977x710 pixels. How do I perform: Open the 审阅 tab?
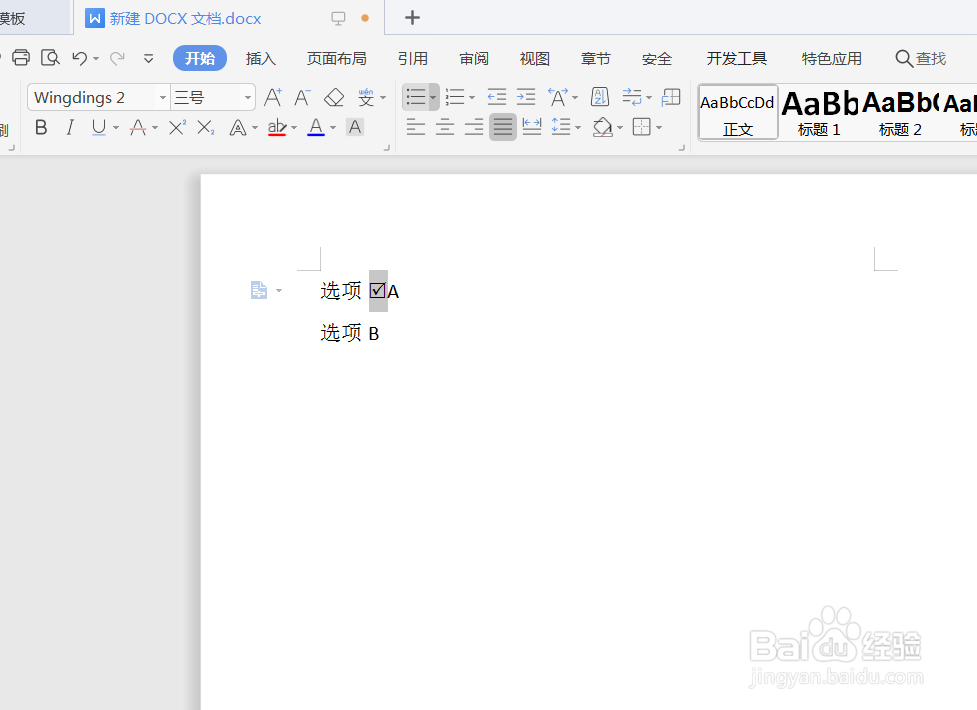pyautogui.click(x=474, y=59)
